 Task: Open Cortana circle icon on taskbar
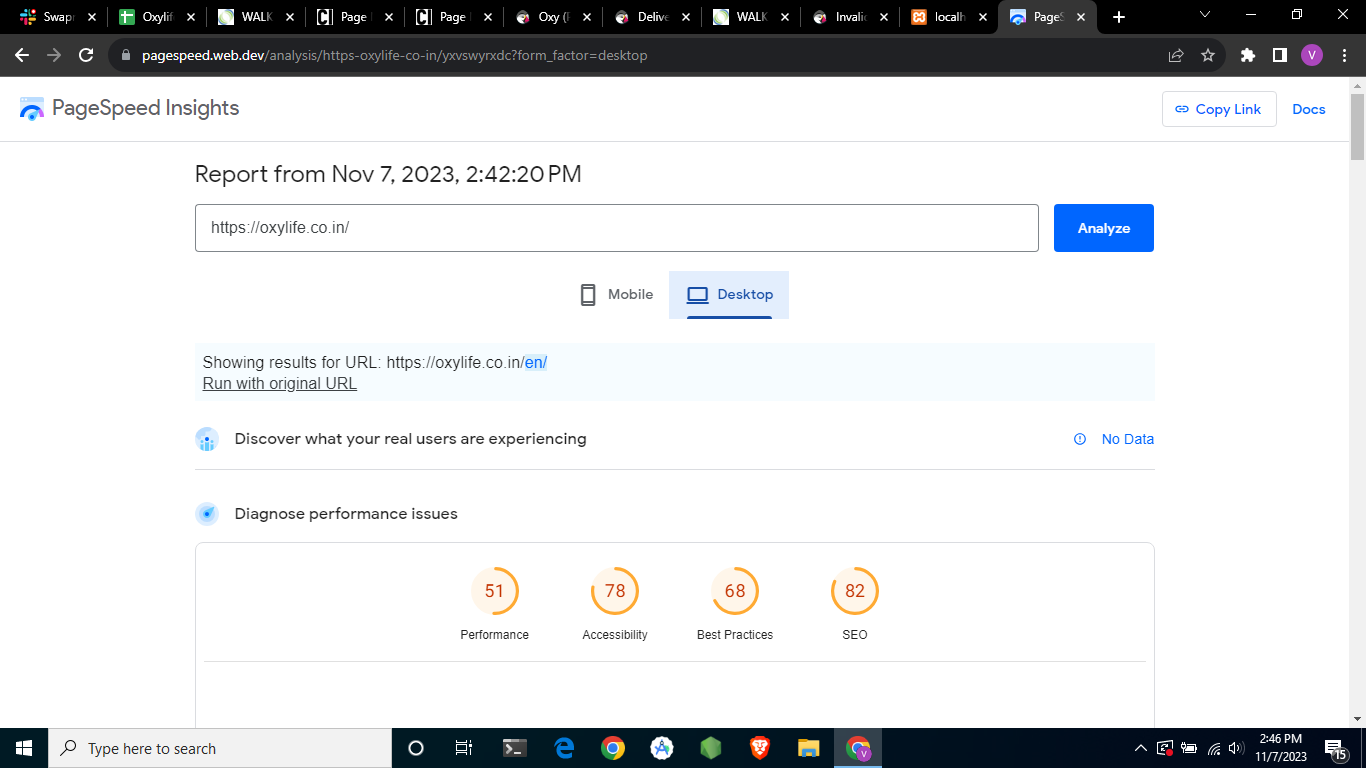[x=416, y=748]
